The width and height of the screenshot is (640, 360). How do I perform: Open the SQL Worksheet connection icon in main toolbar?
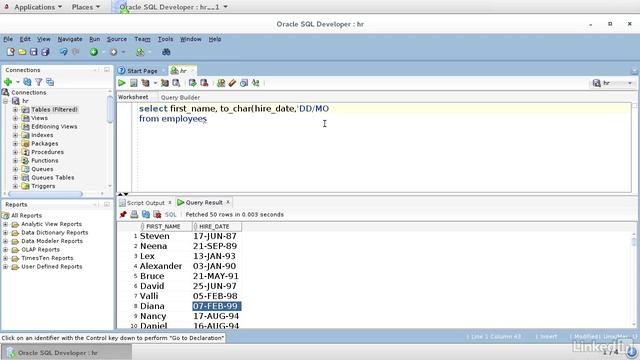(x=140, y=52)
